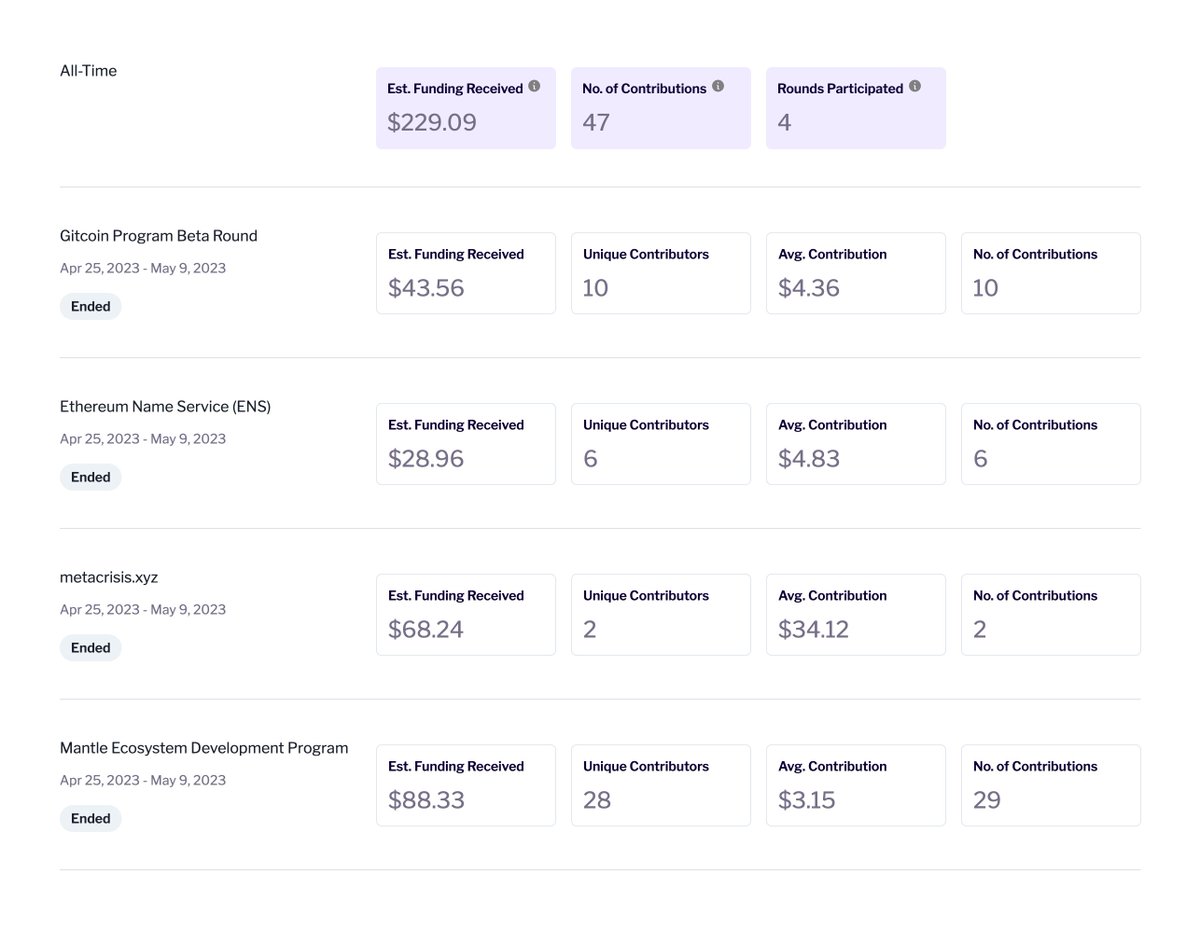Viewport: 1200px width, 930px height.
Task: Click the 28 Unique Contributors card
Action: click(x=661, y=785)
